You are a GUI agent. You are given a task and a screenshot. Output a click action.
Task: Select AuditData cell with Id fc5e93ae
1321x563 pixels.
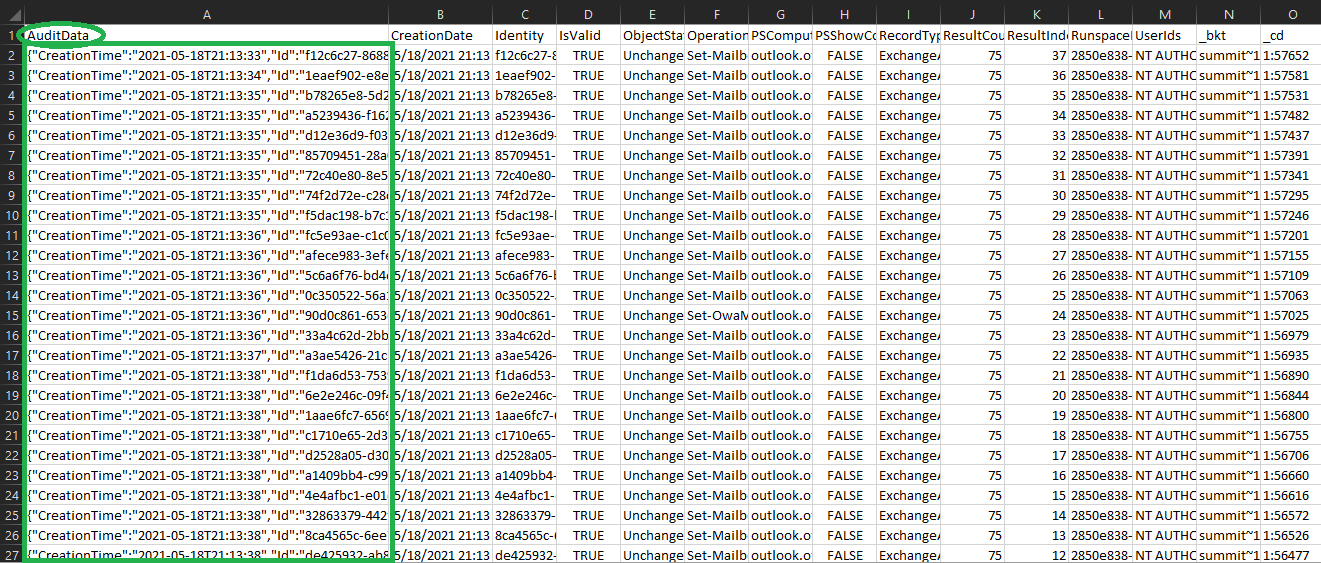[x=206, y=235]
